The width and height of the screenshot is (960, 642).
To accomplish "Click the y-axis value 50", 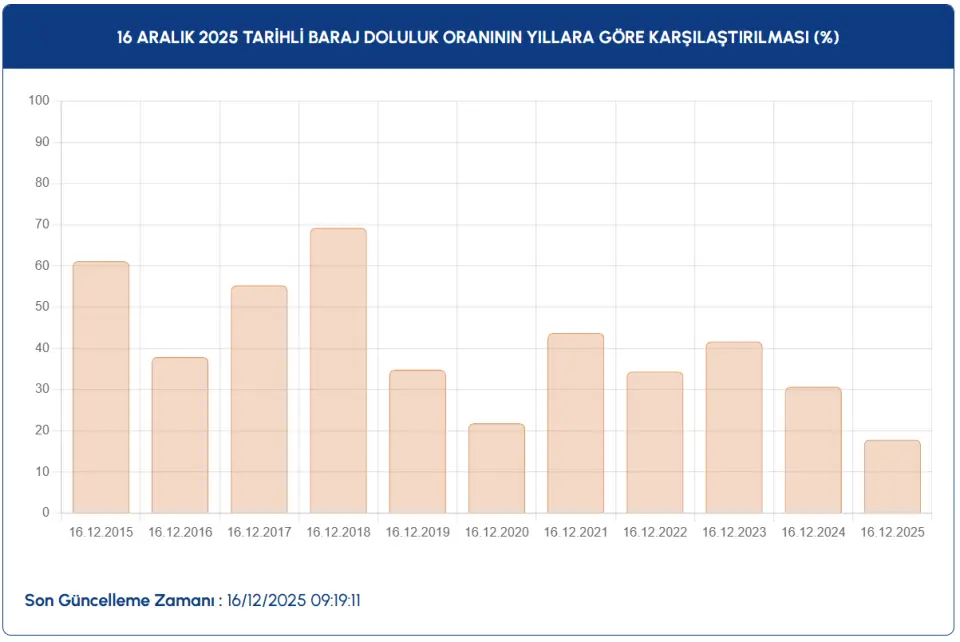I will [42, 307].
